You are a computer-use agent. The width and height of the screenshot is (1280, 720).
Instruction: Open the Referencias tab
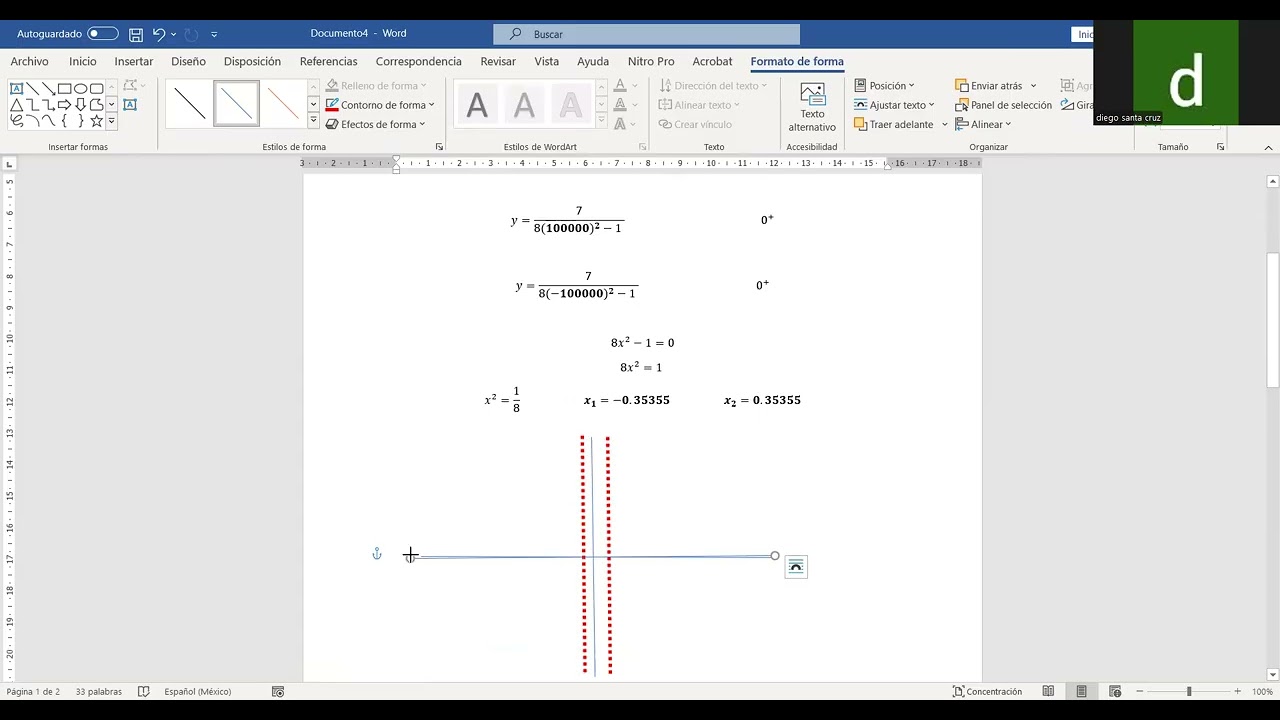(328, 61)
